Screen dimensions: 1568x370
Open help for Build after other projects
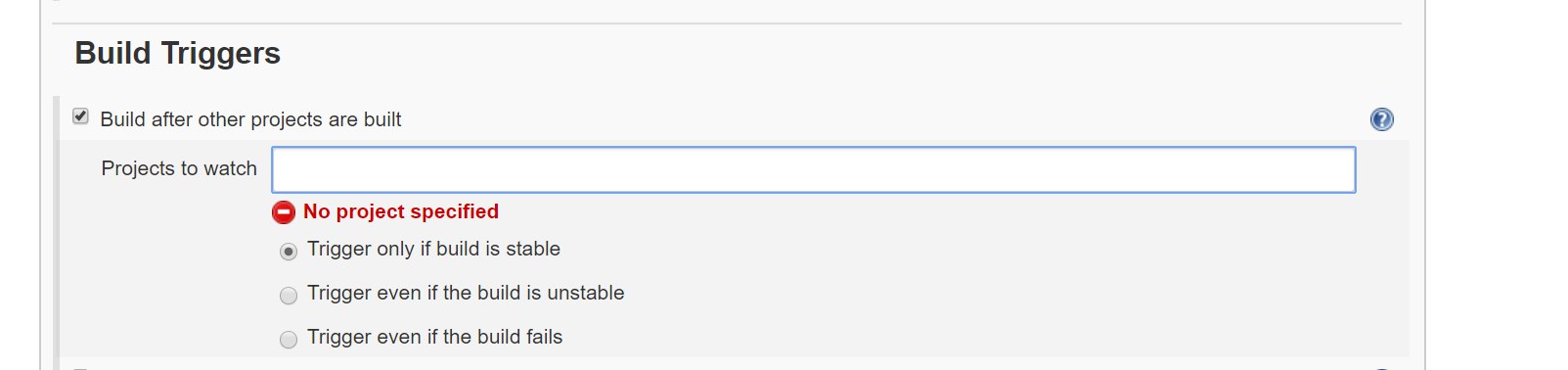(x=1381, y=119)
